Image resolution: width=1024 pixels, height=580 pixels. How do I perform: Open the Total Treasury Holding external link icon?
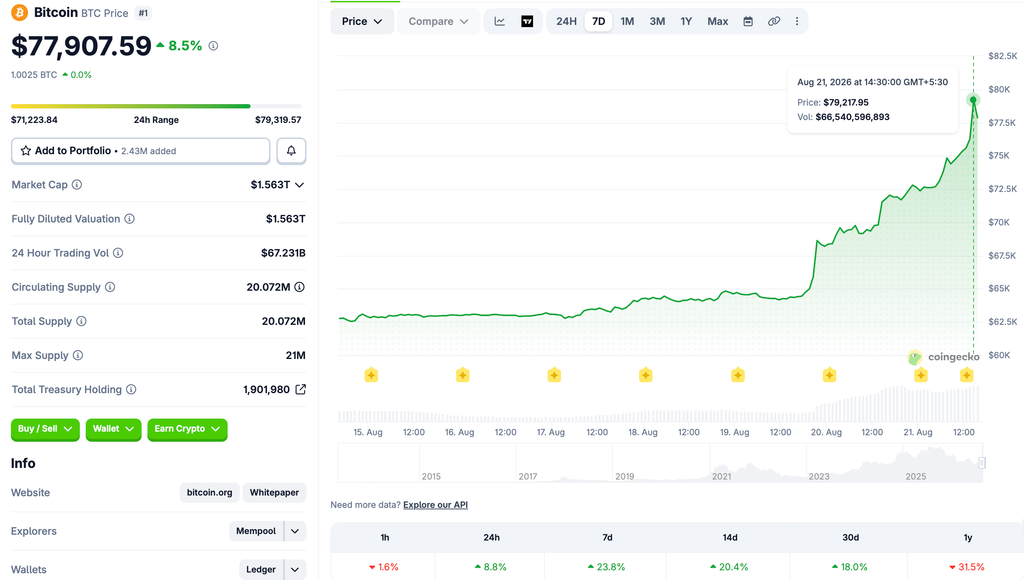300,389
